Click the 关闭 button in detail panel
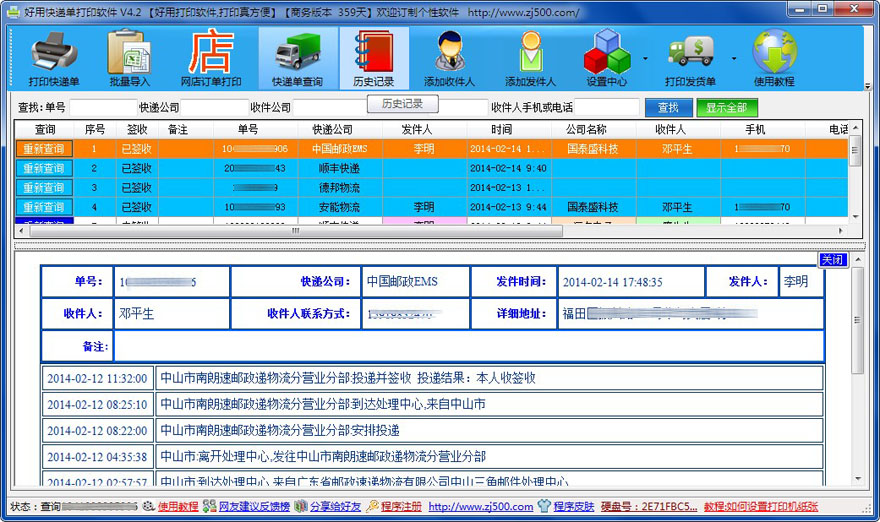 pos(832,259)
